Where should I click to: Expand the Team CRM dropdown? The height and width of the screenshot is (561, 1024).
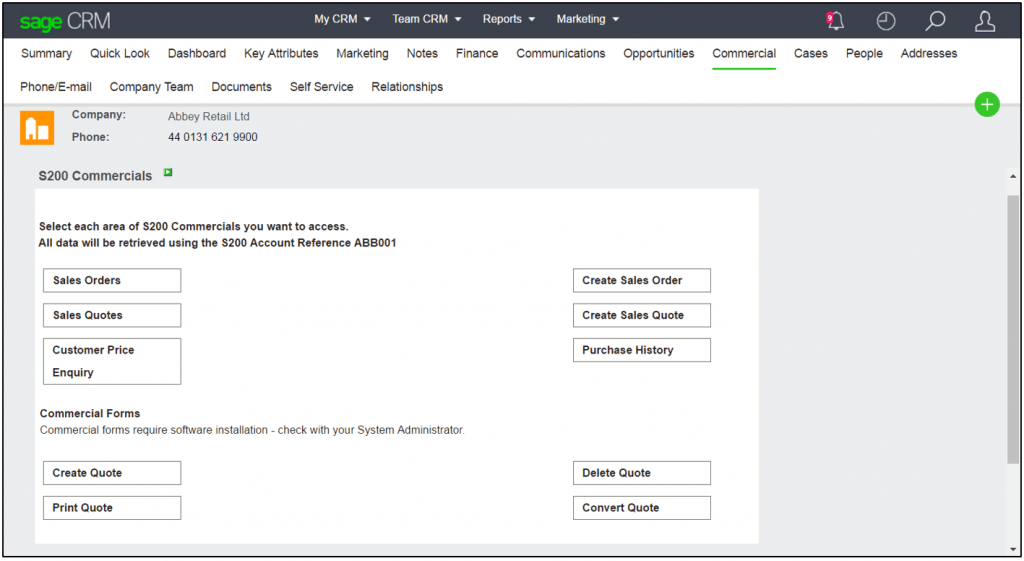click(x=426, y=19)
